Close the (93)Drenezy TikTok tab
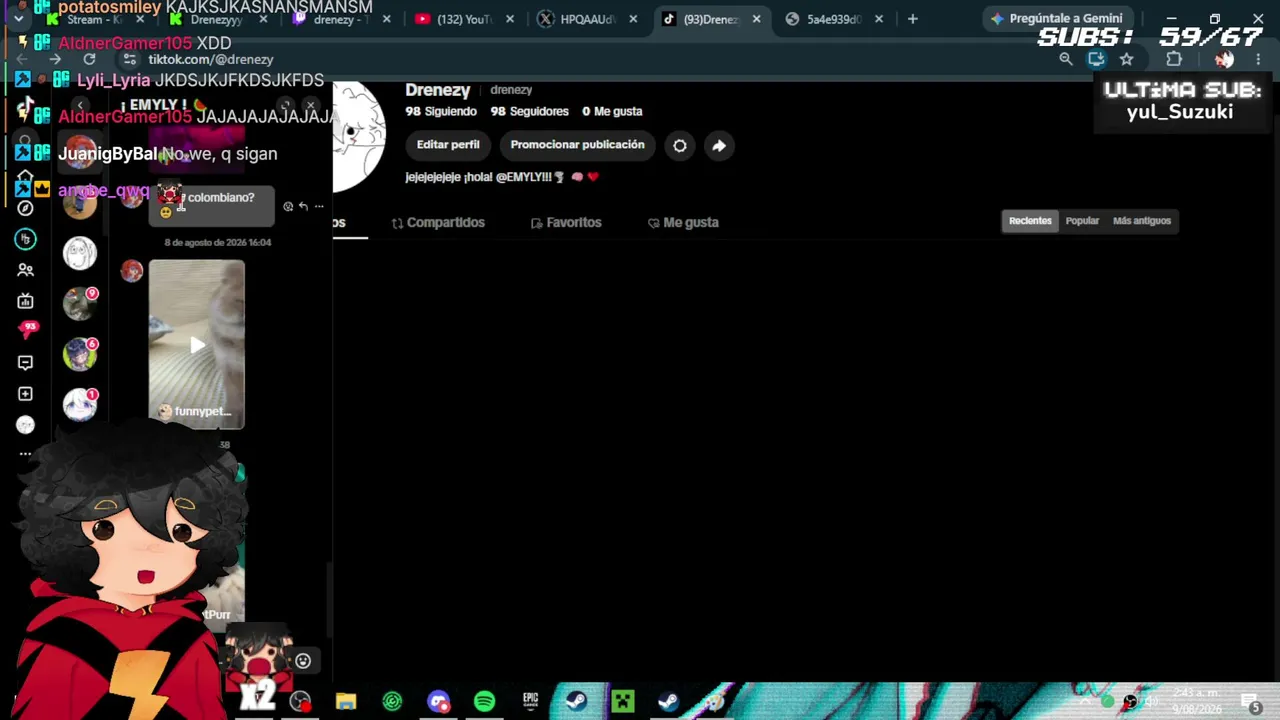This screenshot has height=720, width=1280. tap(756, 19)
